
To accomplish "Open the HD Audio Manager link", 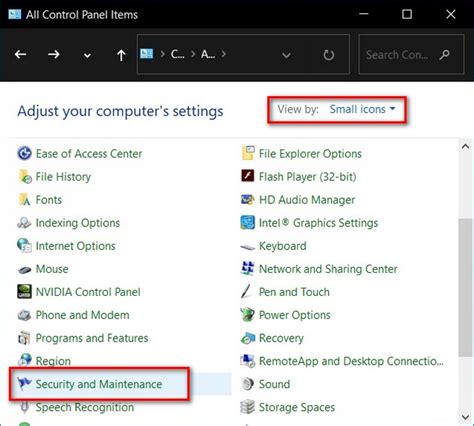I will click(x=307, y=200).
